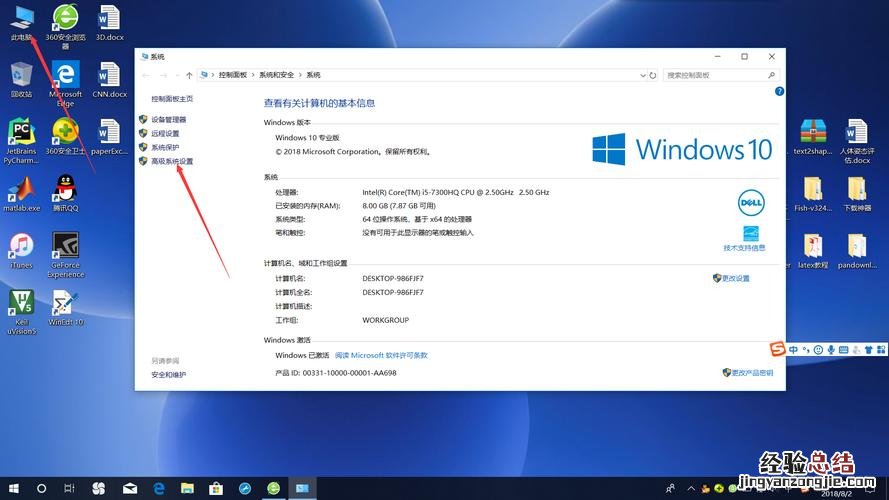889x500 pixels.
Task: Select the CNN.docx document icon
Action: pos(109,80)
